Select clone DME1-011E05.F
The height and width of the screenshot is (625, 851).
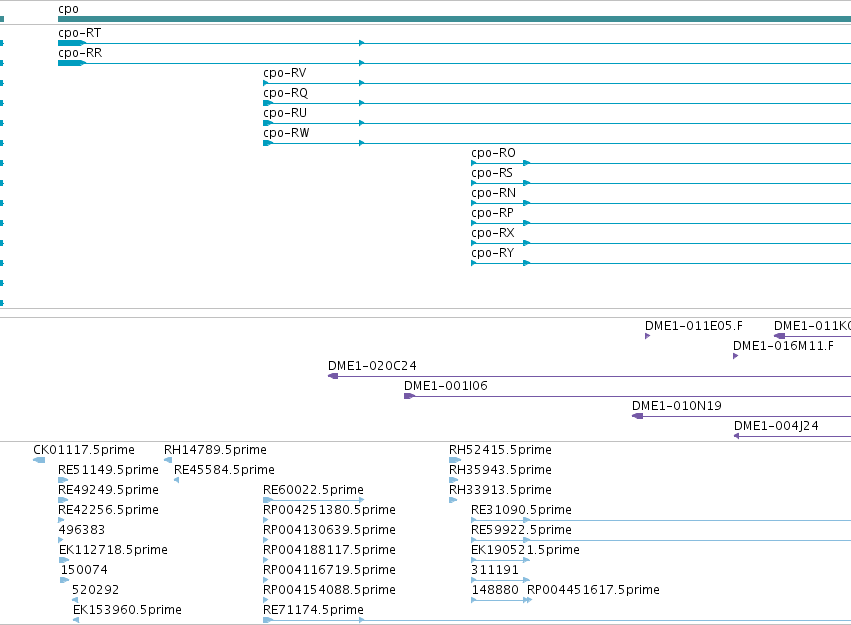coord(694,326)
